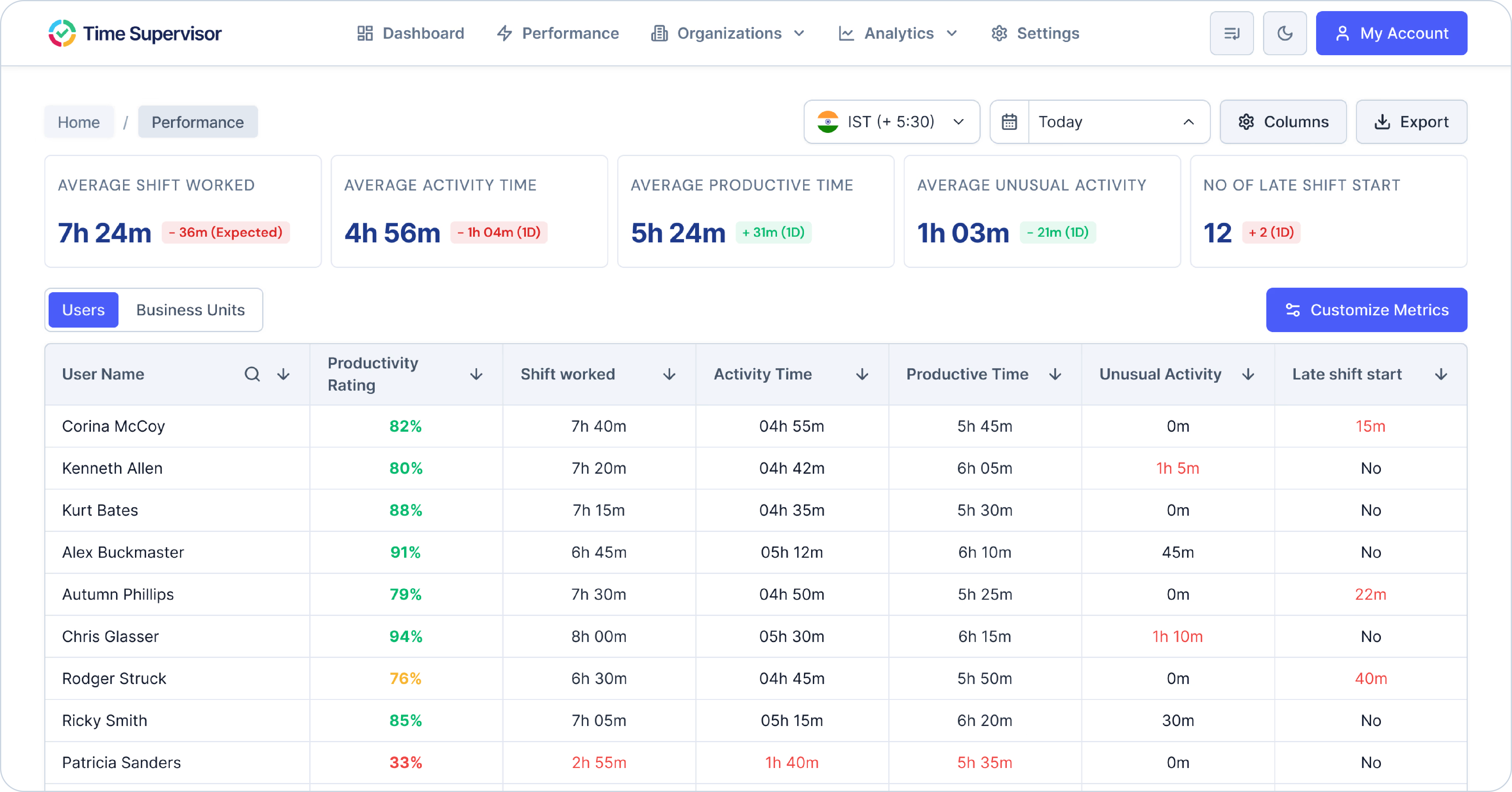The height and width of the screenshot is (792, 1512).
Task: Toggle dark mode with moon icon
Action: tap(1284, 33)
